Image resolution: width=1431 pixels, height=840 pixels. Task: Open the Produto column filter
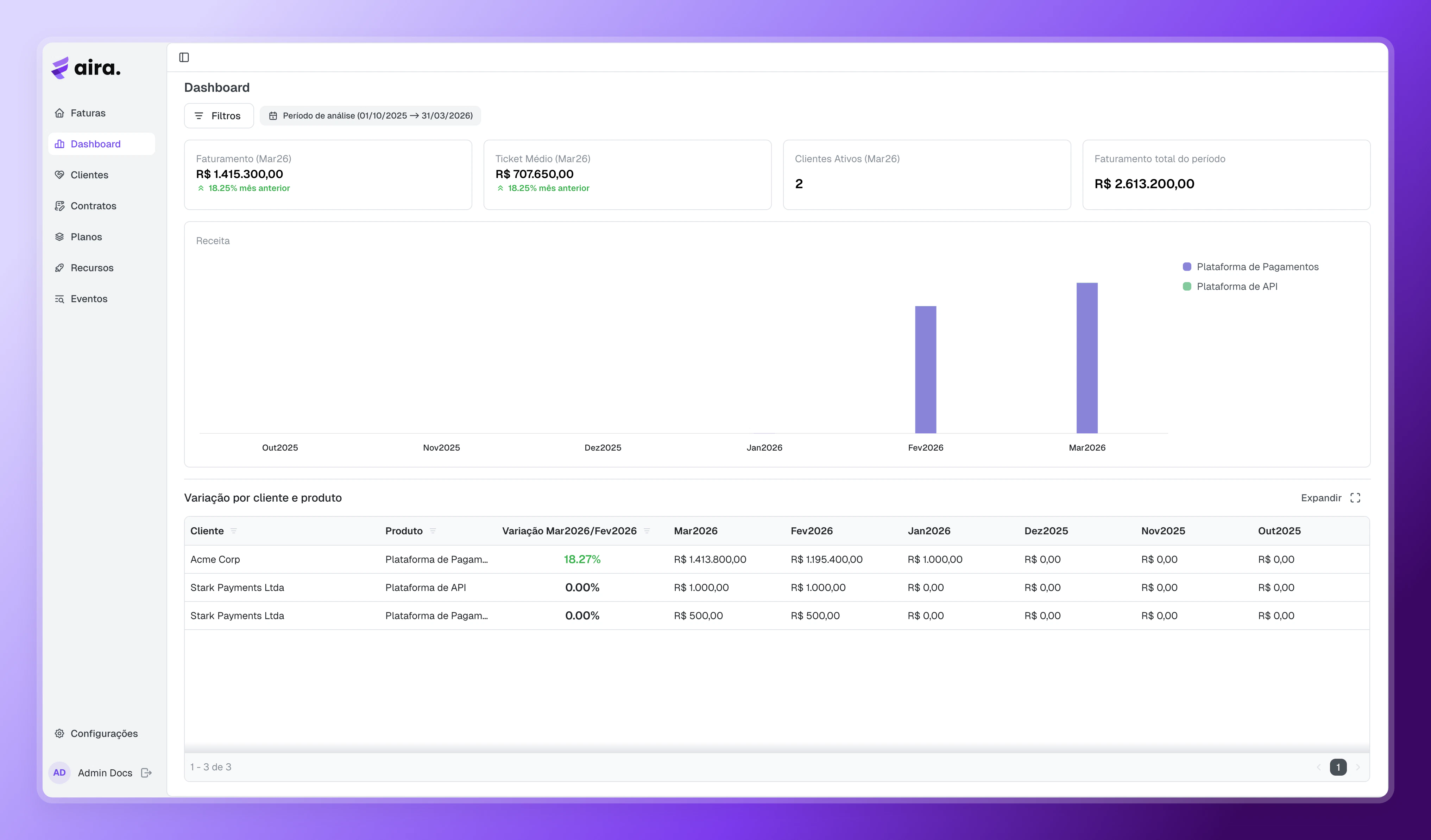[434, 531]
